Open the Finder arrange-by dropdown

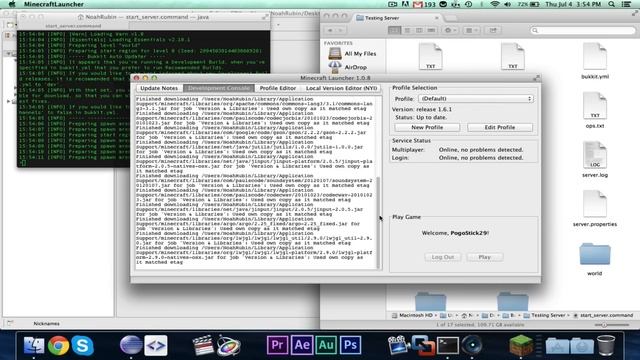[x=472, y=30]
